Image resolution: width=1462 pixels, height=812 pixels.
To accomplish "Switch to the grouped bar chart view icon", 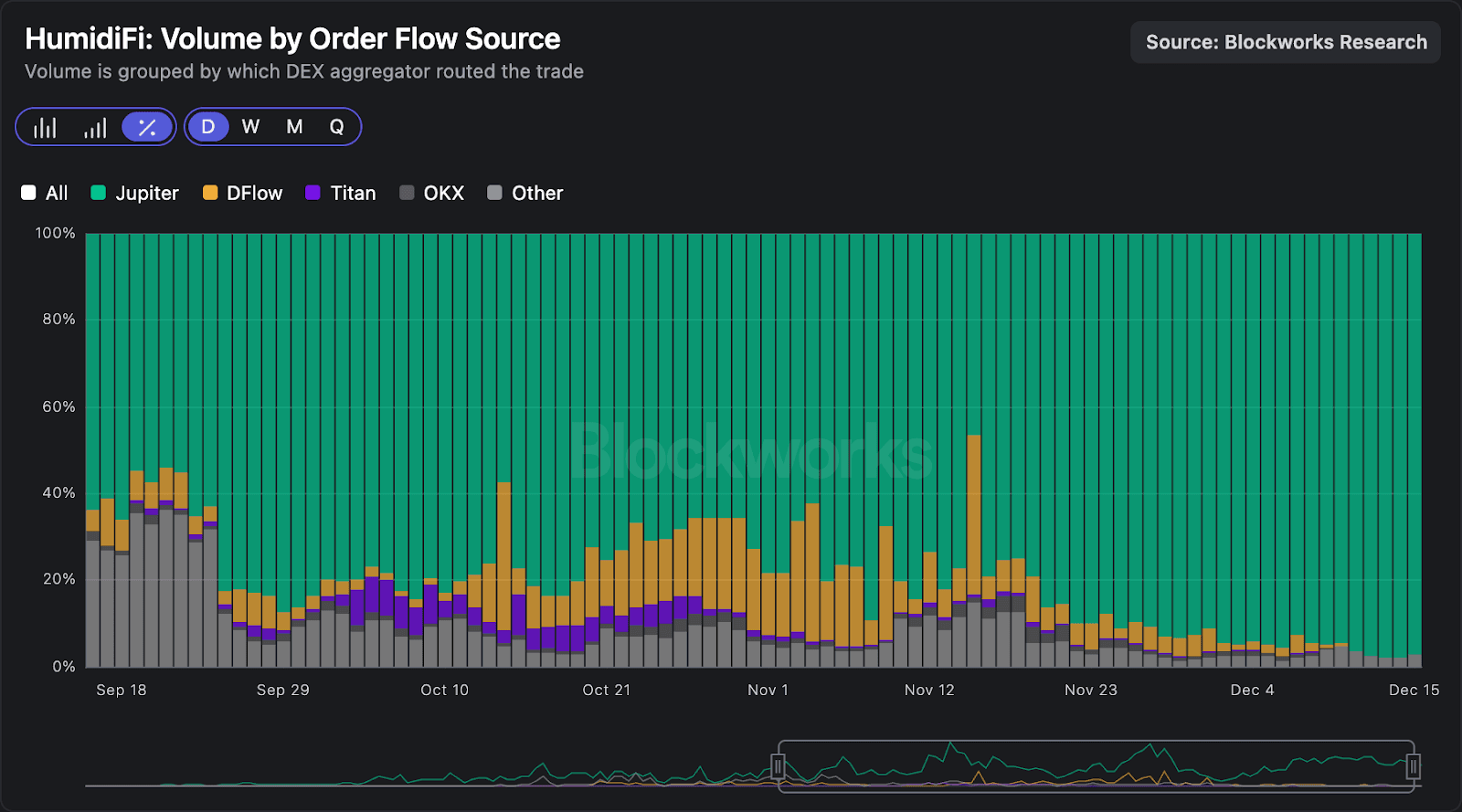I will click(45, 127).
